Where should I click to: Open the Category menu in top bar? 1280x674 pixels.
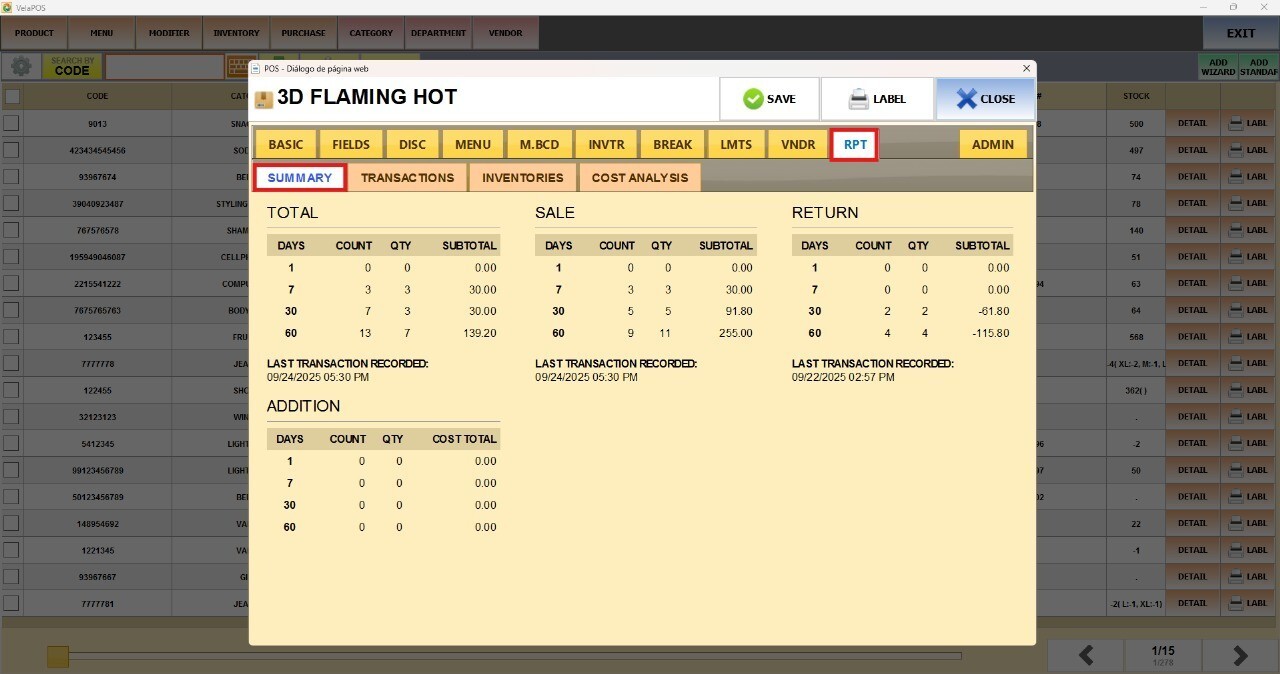[371, 33]
